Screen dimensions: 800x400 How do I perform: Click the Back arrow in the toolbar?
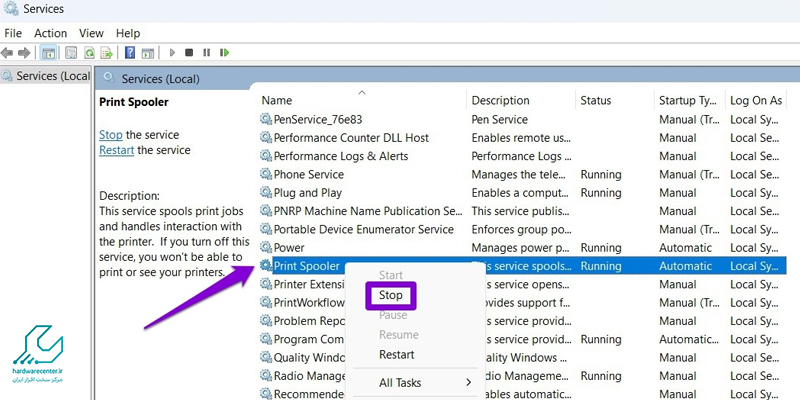[x=8, y=52]
